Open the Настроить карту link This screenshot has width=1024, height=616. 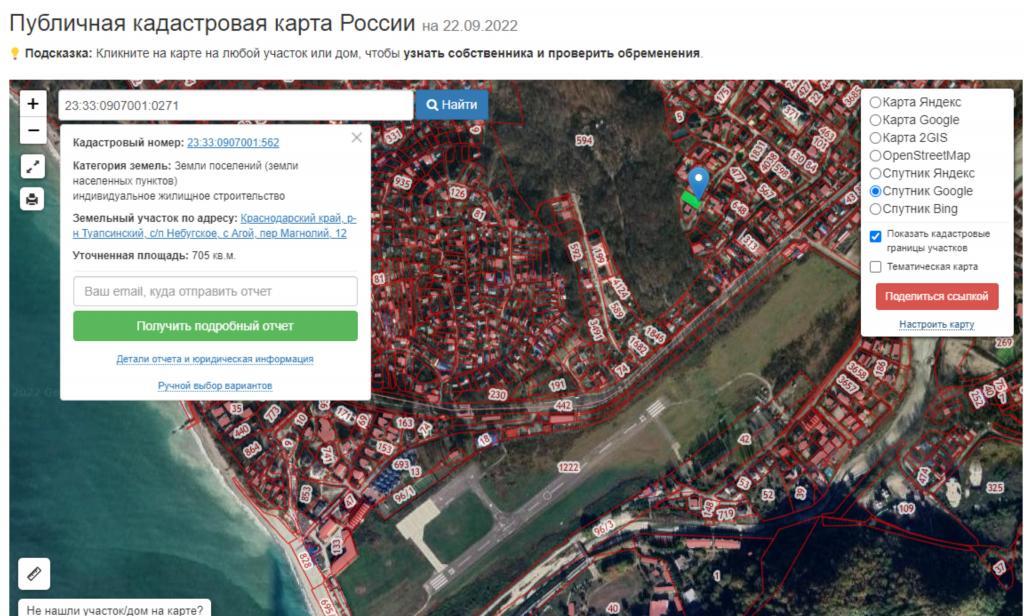[x=936, y=325]
